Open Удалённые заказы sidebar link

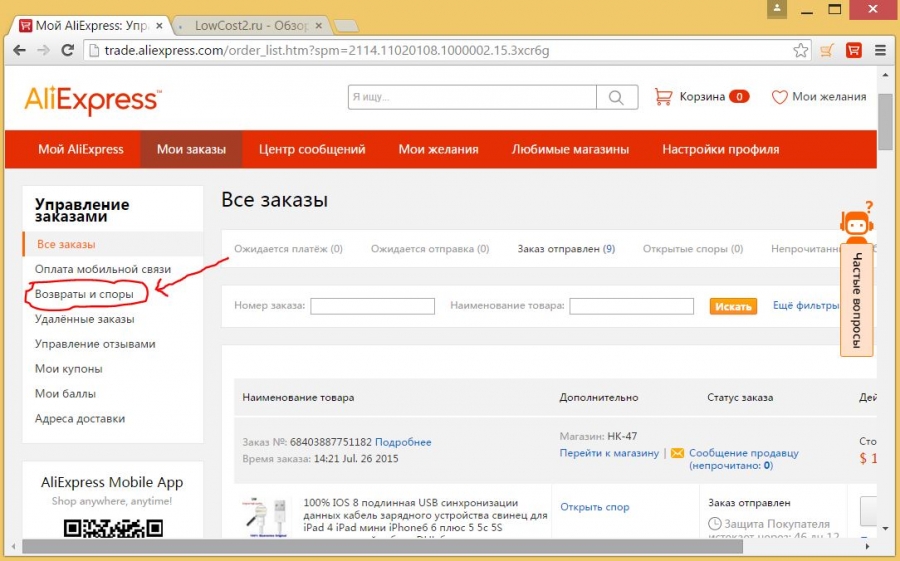click(84, 319)
